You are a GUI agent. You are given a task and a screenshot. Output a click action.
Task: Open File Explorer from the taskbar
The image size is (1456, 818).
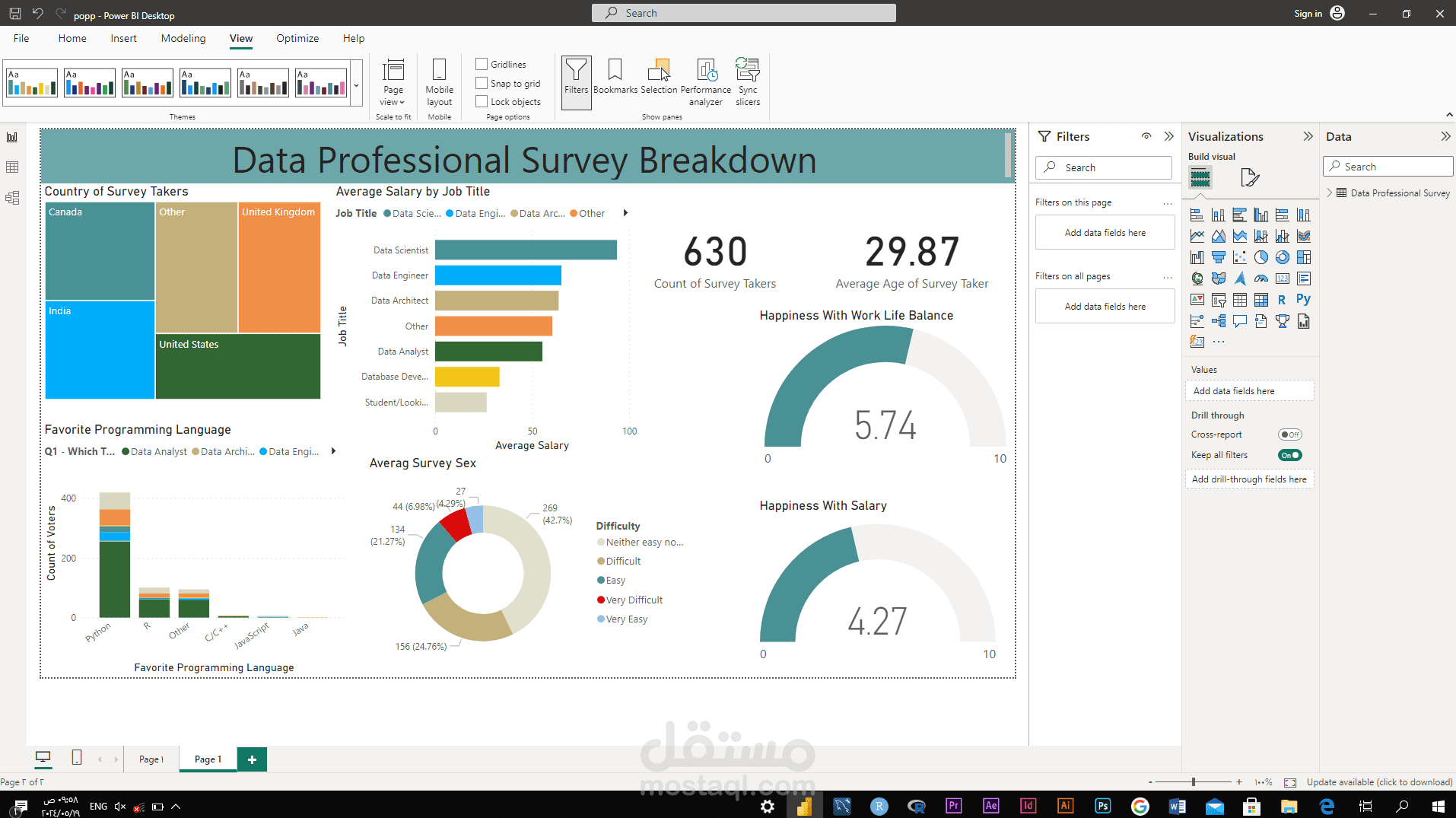coord(1289,806)
